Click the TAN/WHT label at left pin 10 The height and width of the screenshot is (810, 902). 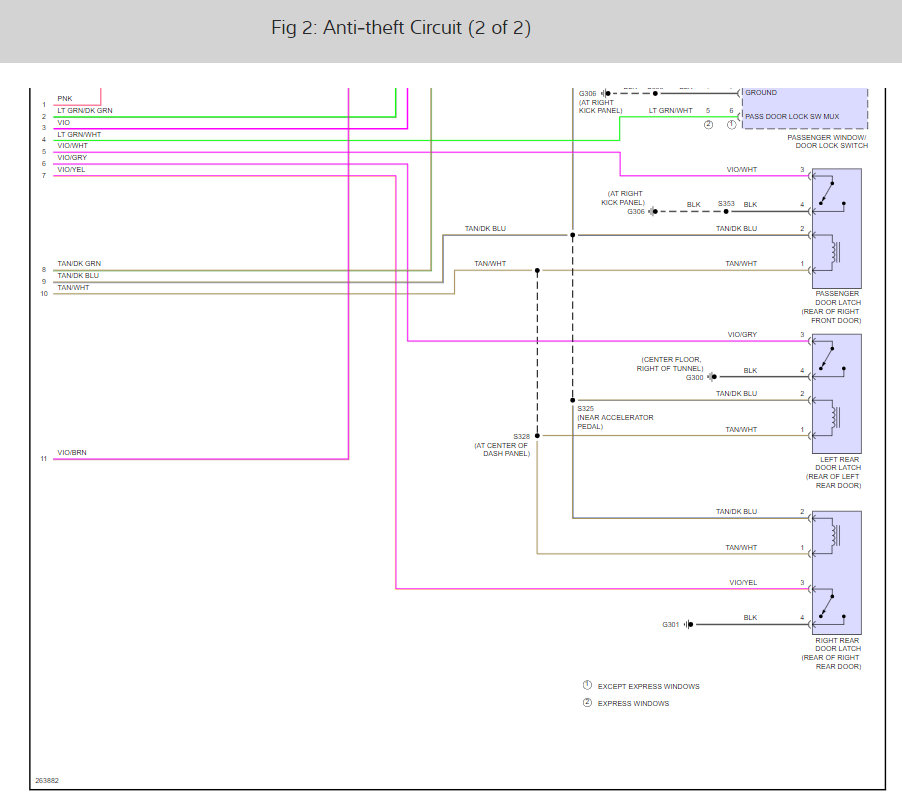coord(73,288)
